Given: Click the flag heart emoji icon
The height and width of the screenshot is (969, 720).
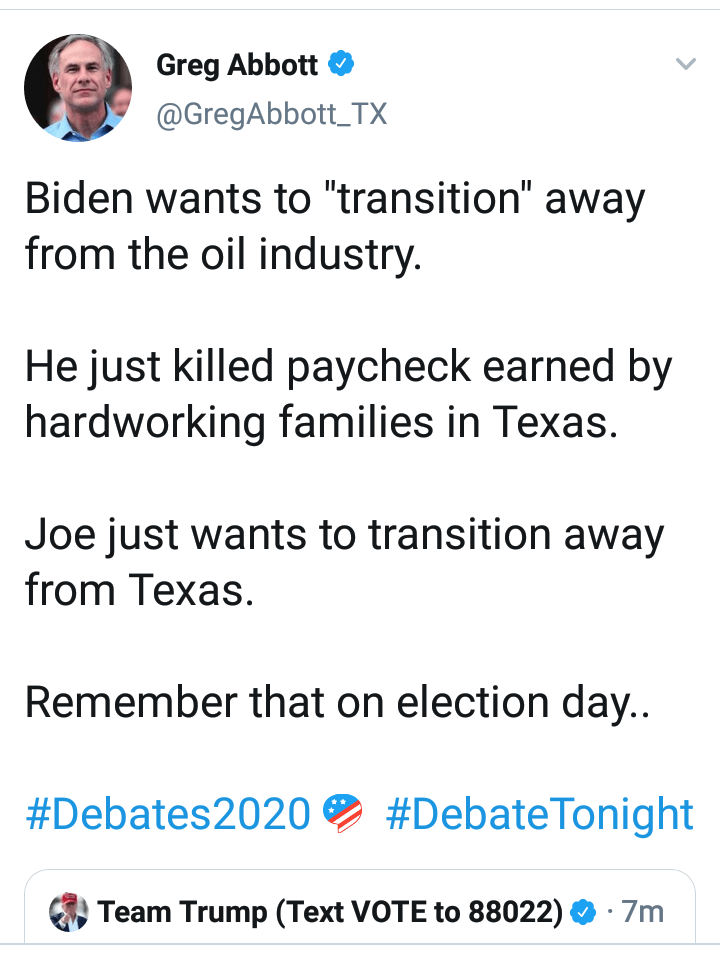Looking at the screenshot, I should (344, 813).
